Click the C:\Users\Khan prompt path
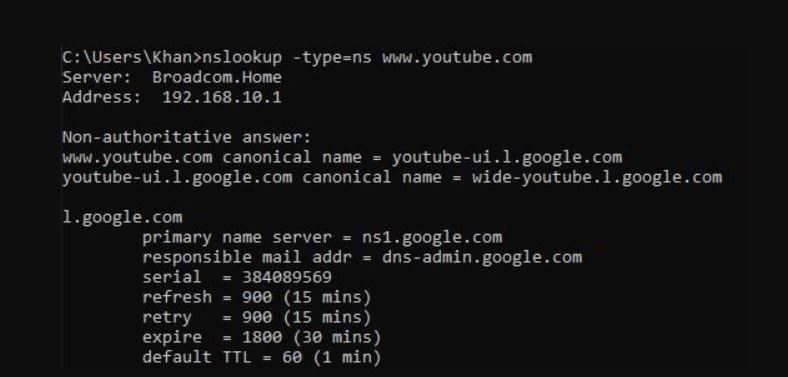Viewport: 788px width, 377px height. pyautogui.click(x=127, y=58)
